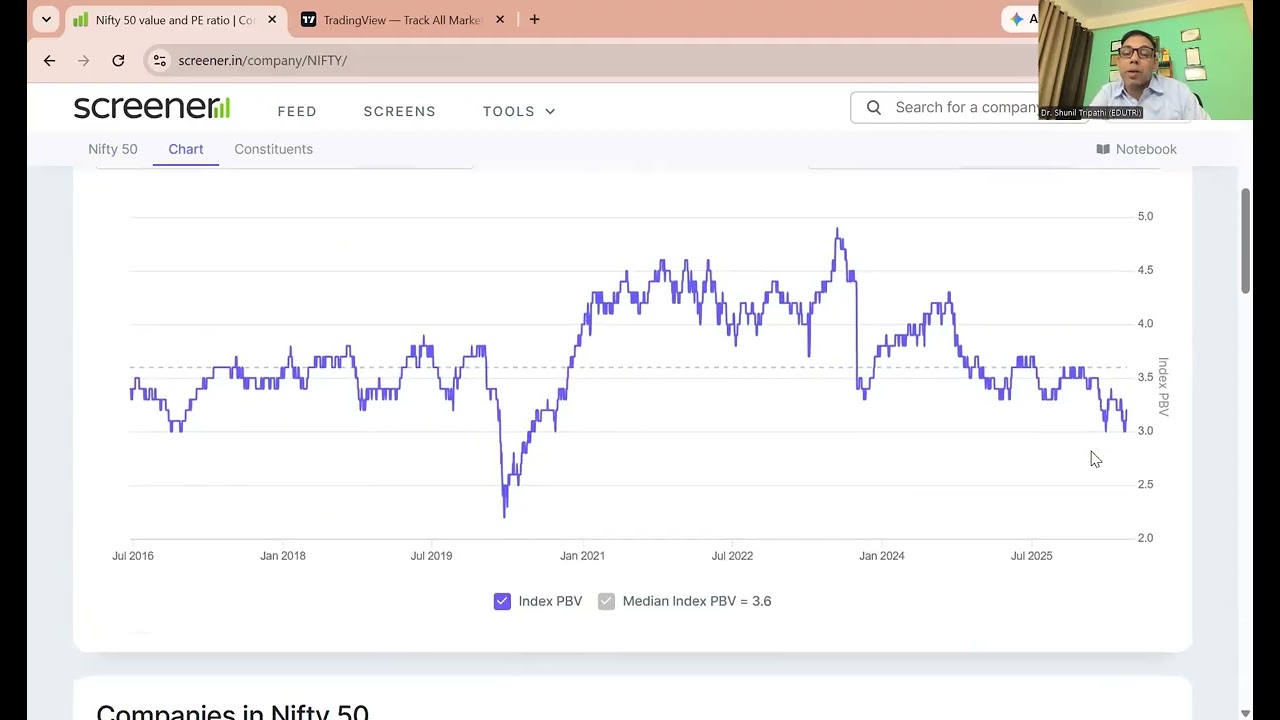Open a new browser tab
The height and width of the screenshot is (720, 1280).
[x=534, y=19]
